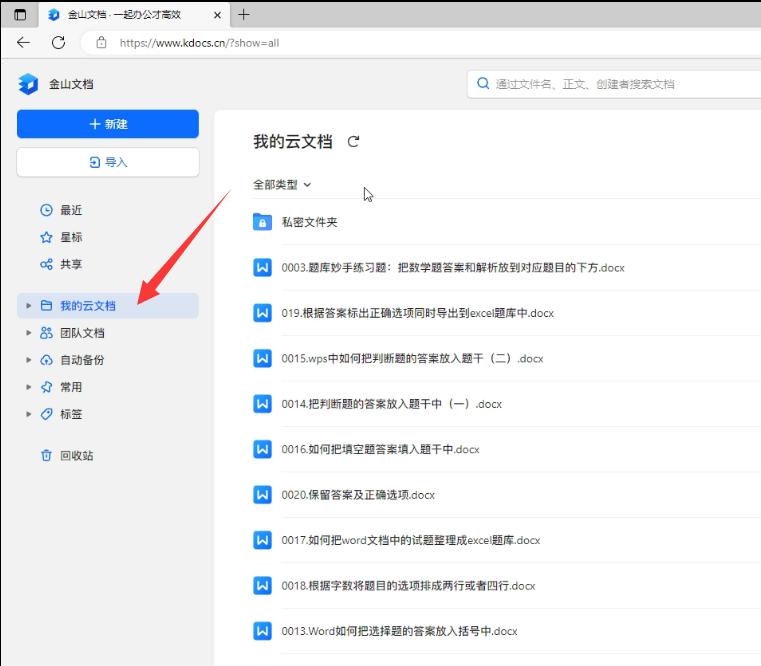Click the browser back arrow
This screenshot has width=761, height=666.
point(23,43)
